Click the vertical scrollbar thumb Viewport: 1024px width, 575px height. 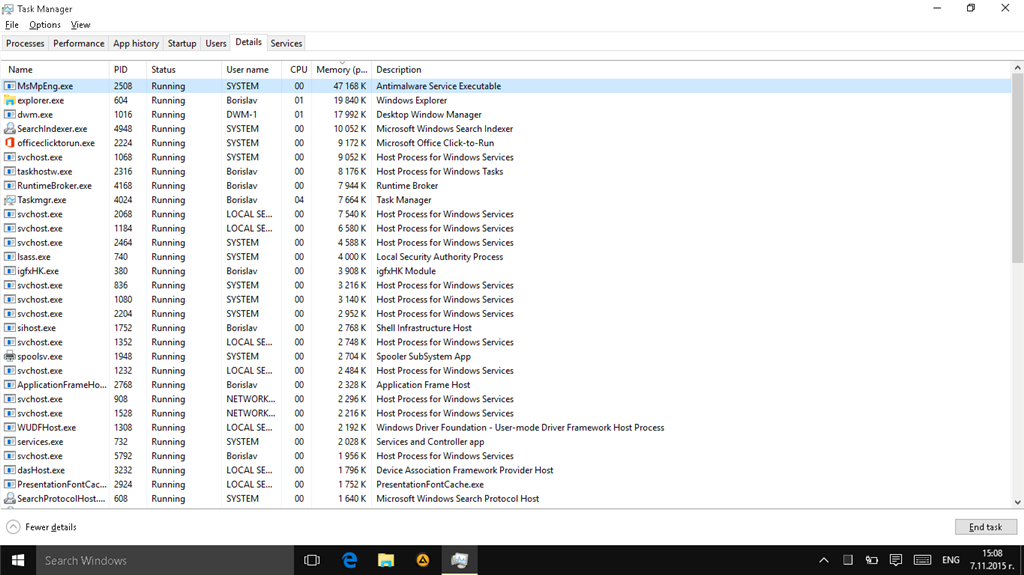pyautogui.click(x=1017, y=169)
